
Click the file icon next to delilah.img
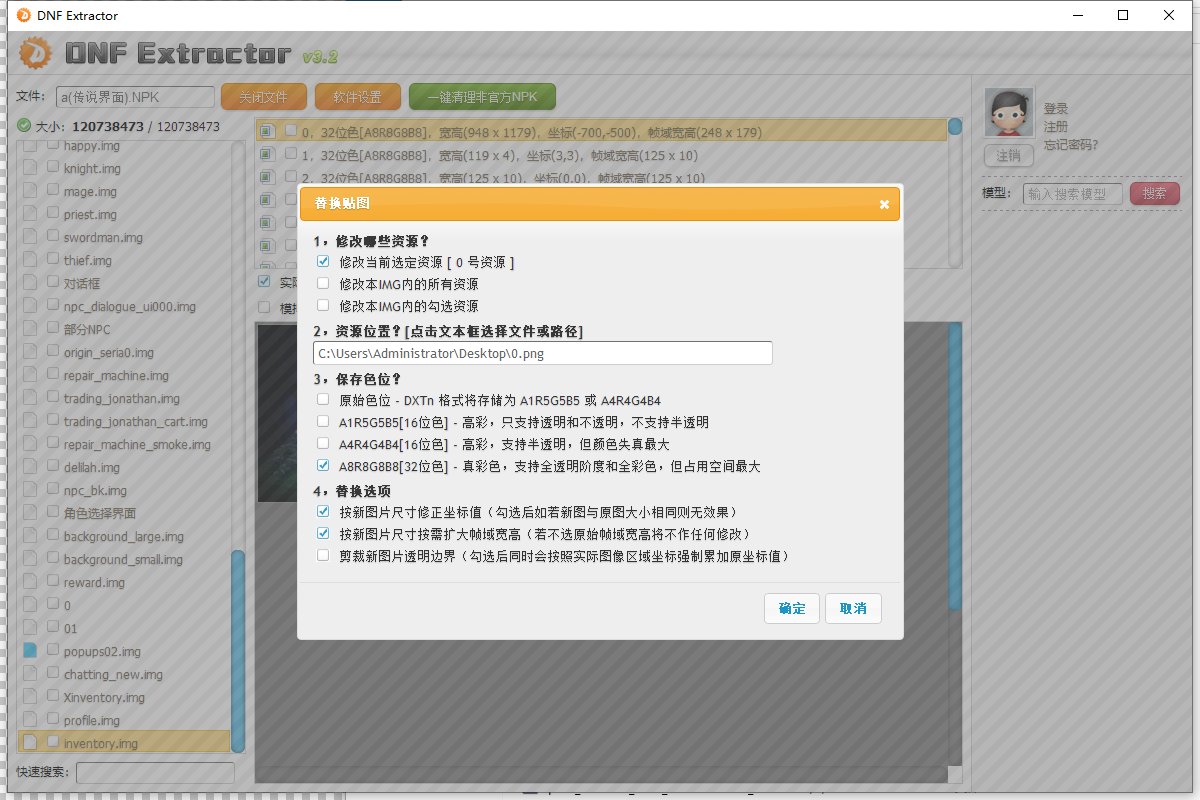click(x=30, y=467)
